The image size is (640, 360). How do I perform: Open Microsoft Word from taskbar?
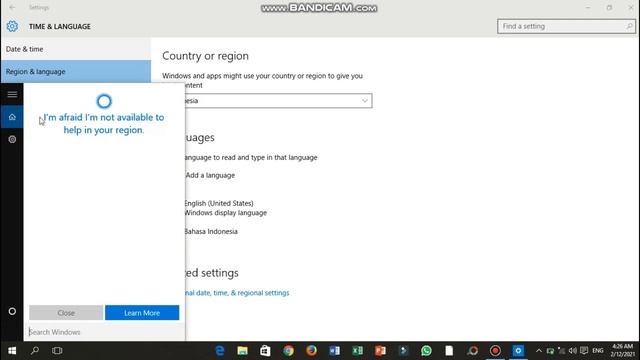pos(334,351)
